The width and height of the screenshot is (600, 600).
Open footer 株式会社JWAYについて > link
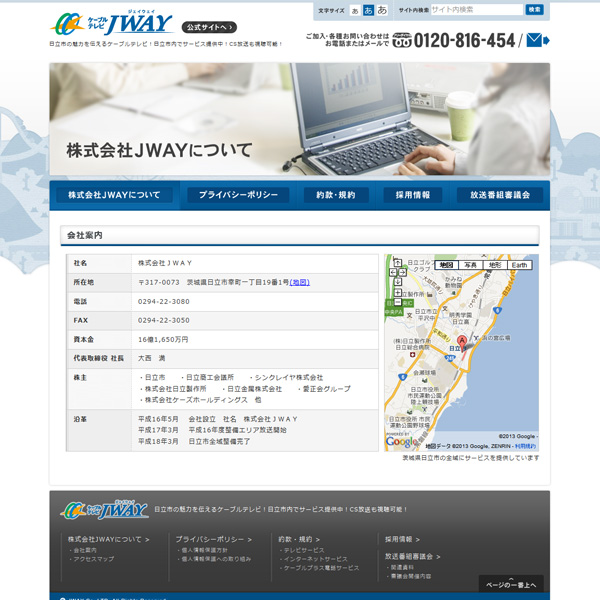point(109,539)
